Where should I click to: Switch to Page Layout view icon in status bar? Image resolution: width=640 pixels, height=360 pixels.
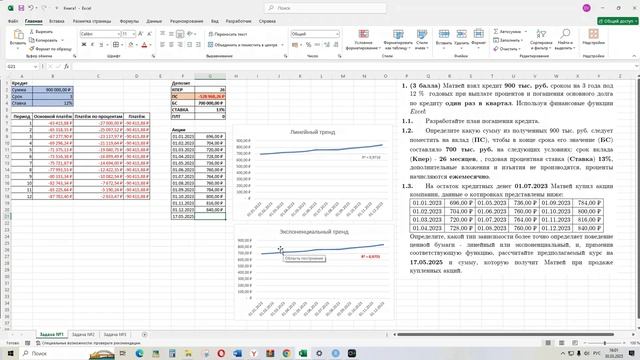coord(562,343)
